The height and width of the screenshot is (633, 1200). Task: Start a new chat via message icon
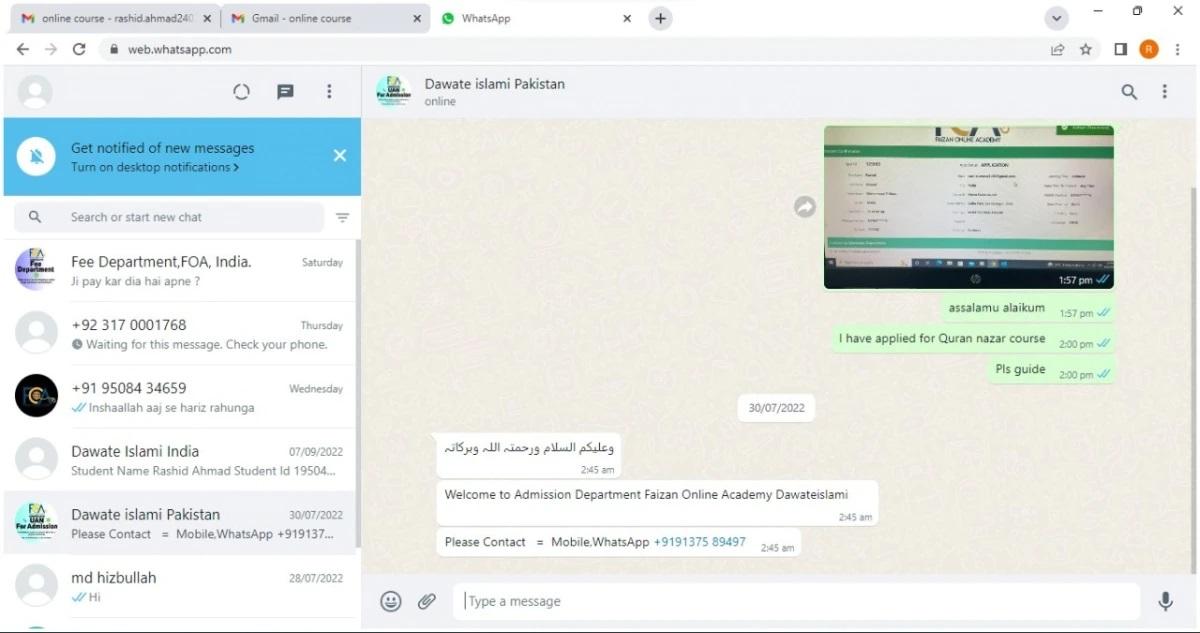coord(285,92)
